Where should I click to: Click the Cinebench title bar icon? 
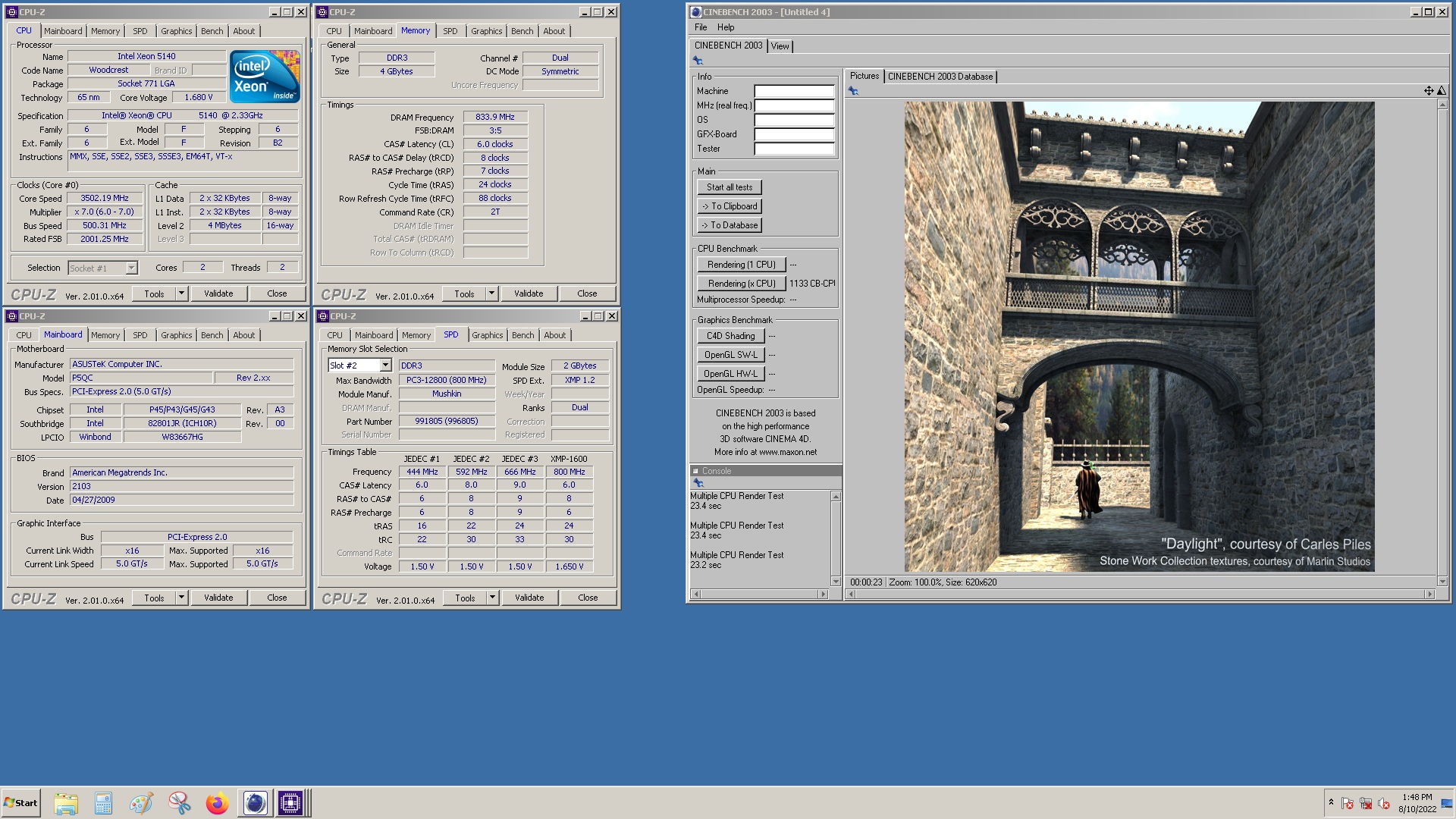pos(695,12)
